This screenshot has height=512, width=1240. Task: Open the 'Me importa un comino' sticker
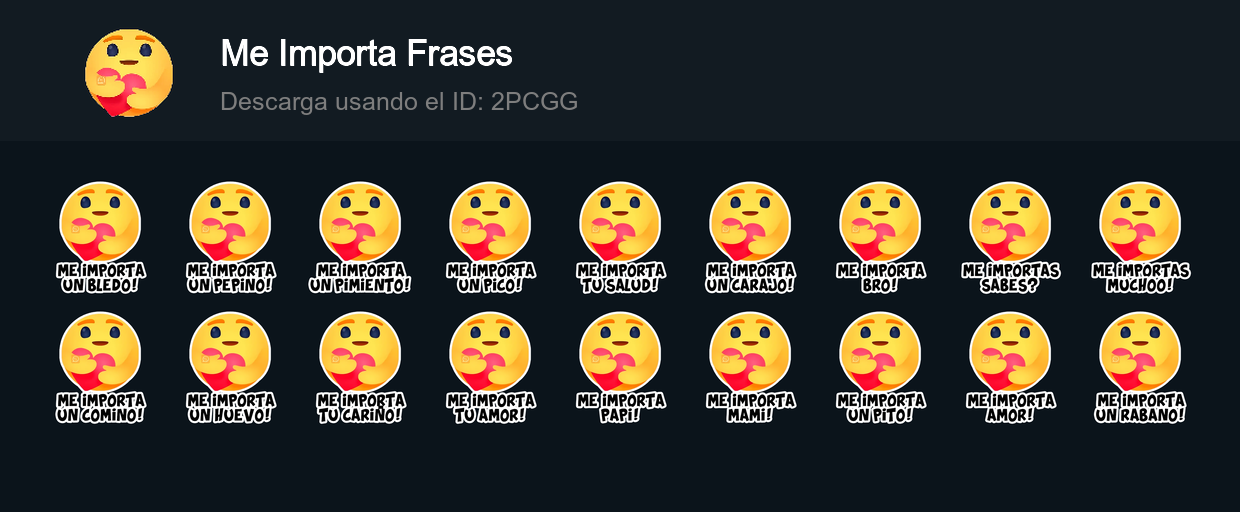pyautogui.click(x=100, y=368)
